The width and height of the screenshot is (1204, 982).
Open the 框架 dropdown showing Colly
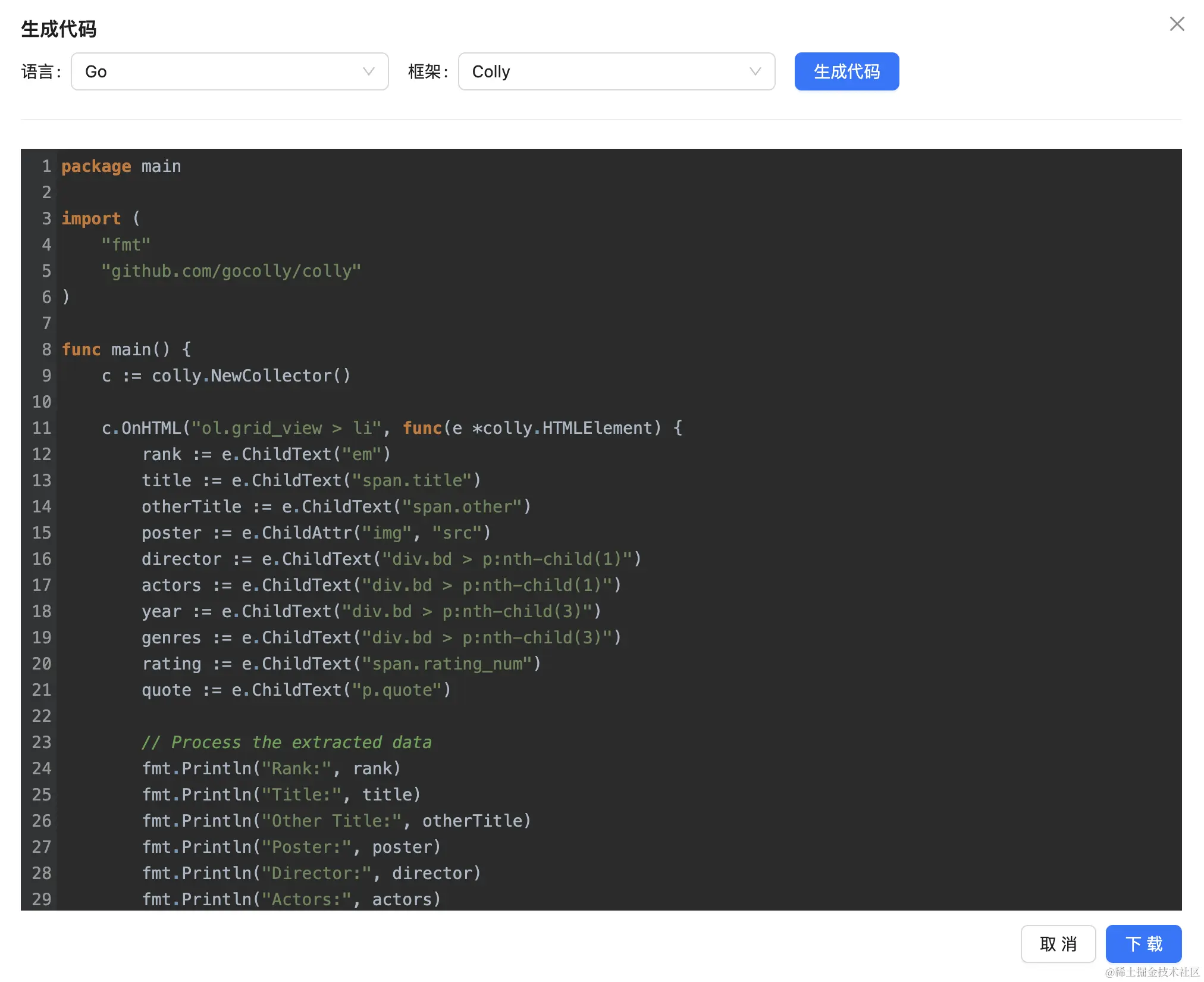616,71
